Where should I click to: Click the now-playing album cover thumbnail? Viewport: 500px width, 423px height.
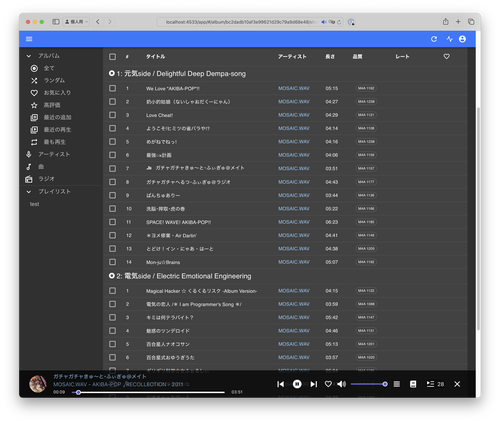(x=38, y=384)
